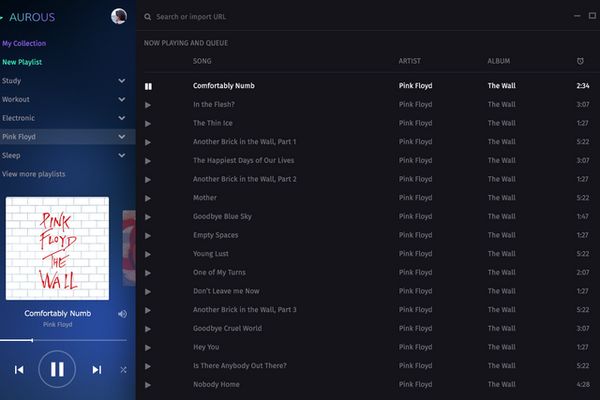Select the Sleep playlist
The width and height of the screenshot is (600, 400).
click(x=11, y=155)
